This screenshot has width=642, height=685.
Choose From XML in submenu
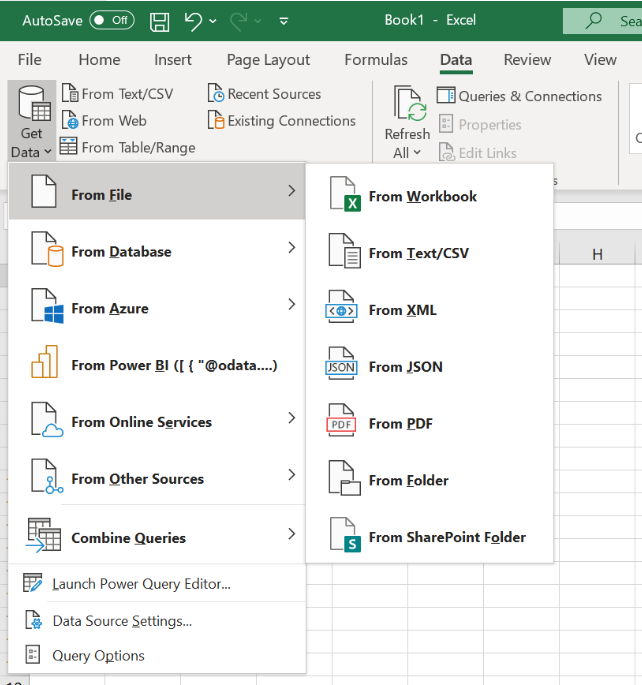point(429,310)
